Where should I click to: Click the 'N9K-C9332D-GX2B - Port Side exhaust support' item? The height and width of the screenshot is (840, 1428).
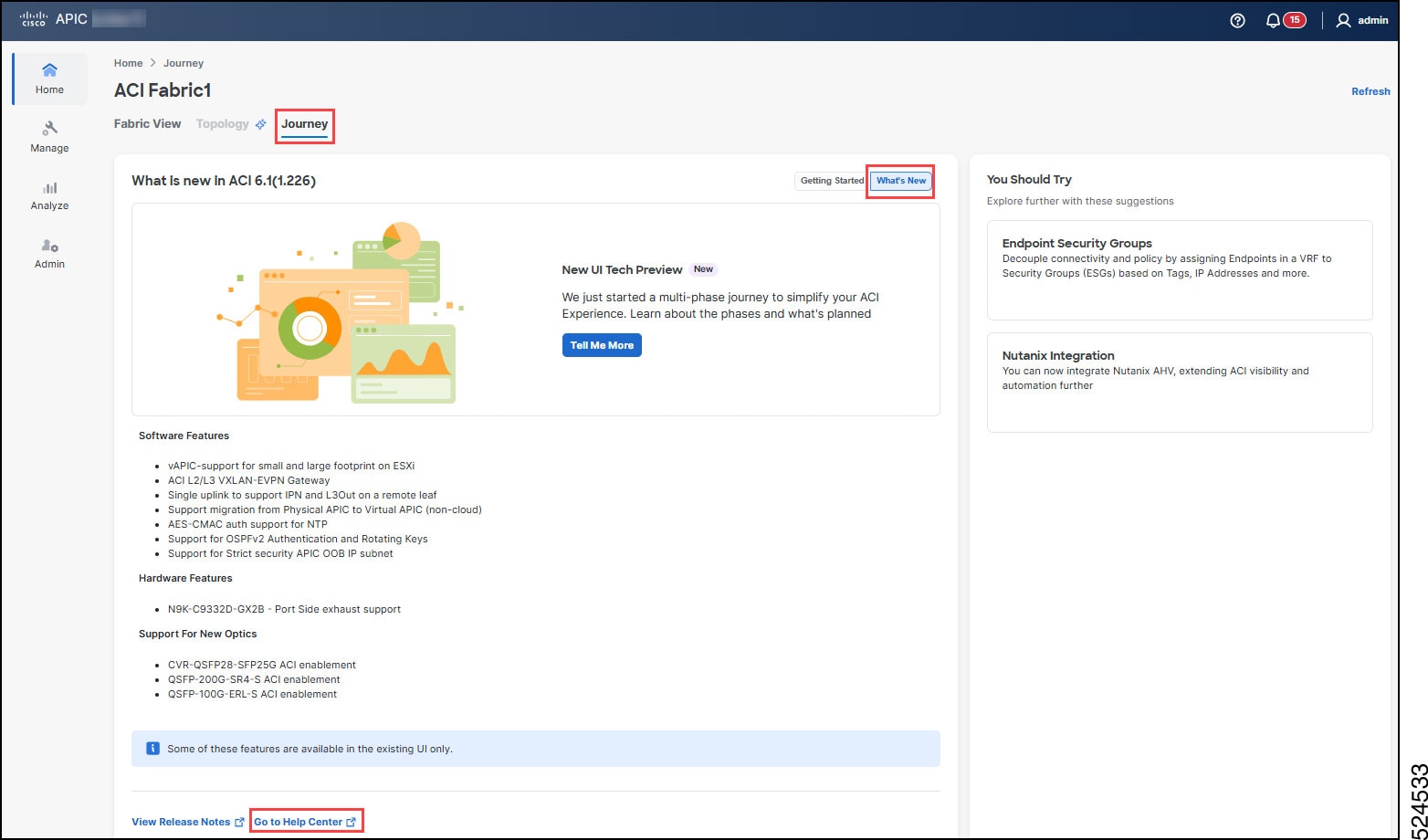point(284,609)
